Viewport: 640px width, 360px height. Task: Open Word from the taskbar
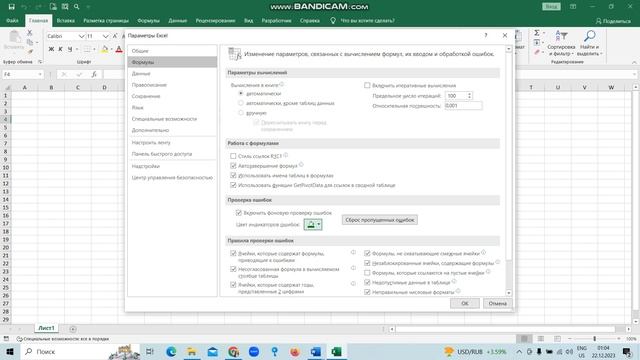tap(316, 351)
